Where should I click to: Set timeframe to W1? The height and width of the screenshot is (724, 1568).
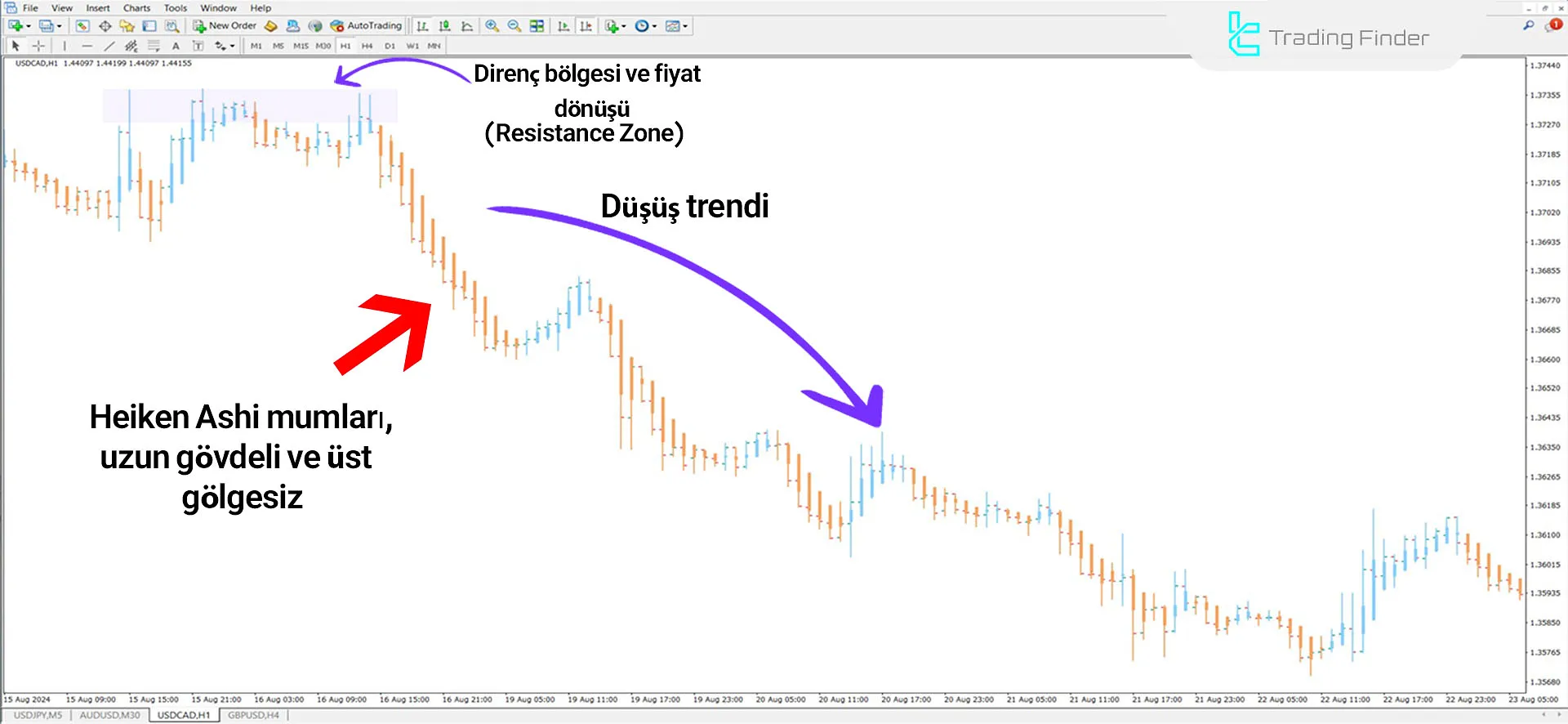(x=412, y=46)
